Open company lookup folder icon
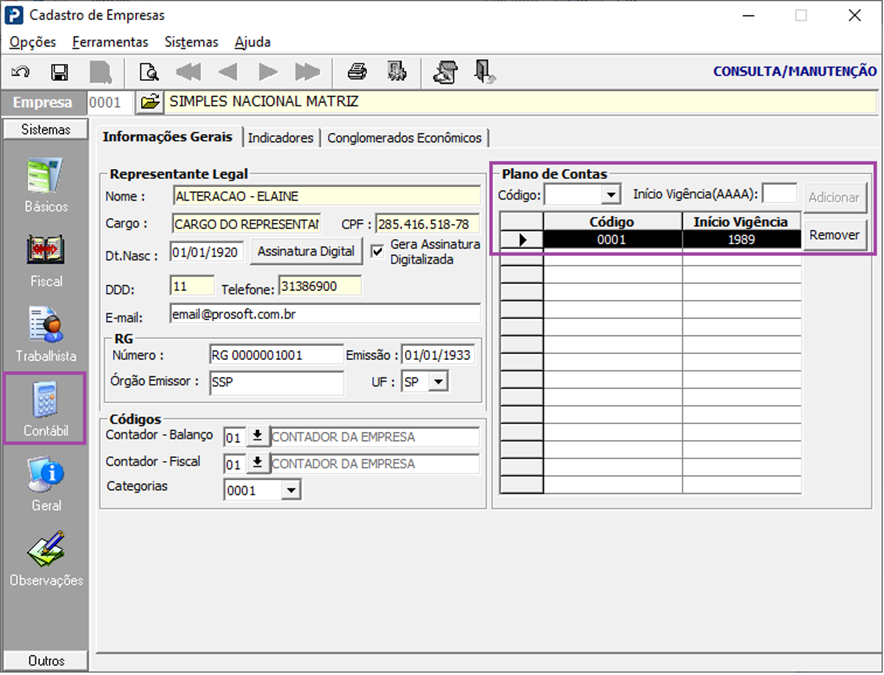This screenshot has height=675, width=884. (x=149, y=102)
